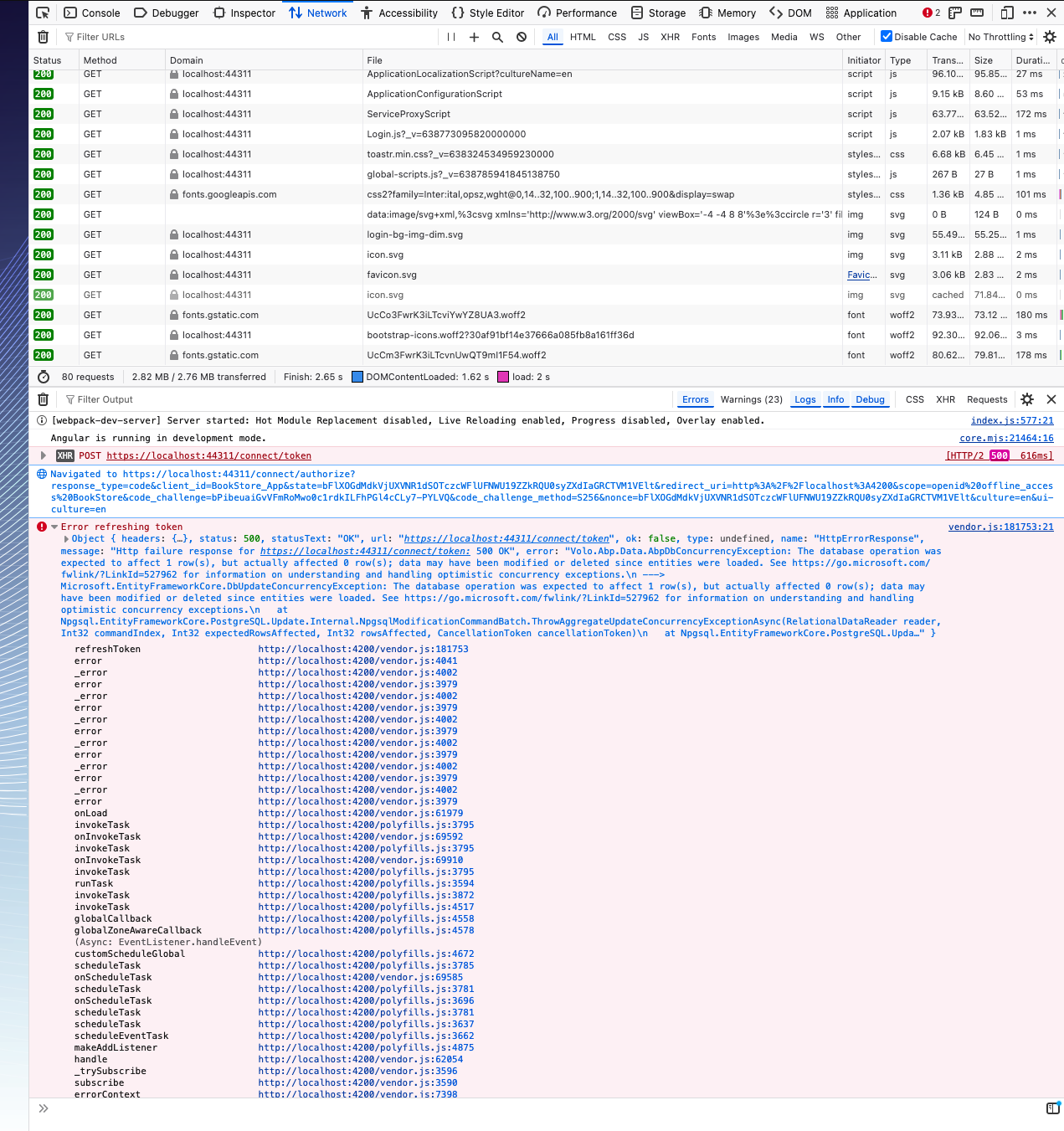Screen dimensions: 1064x1131
Task: Clear network requests with trash icon
Action: (x=44, y=37)
